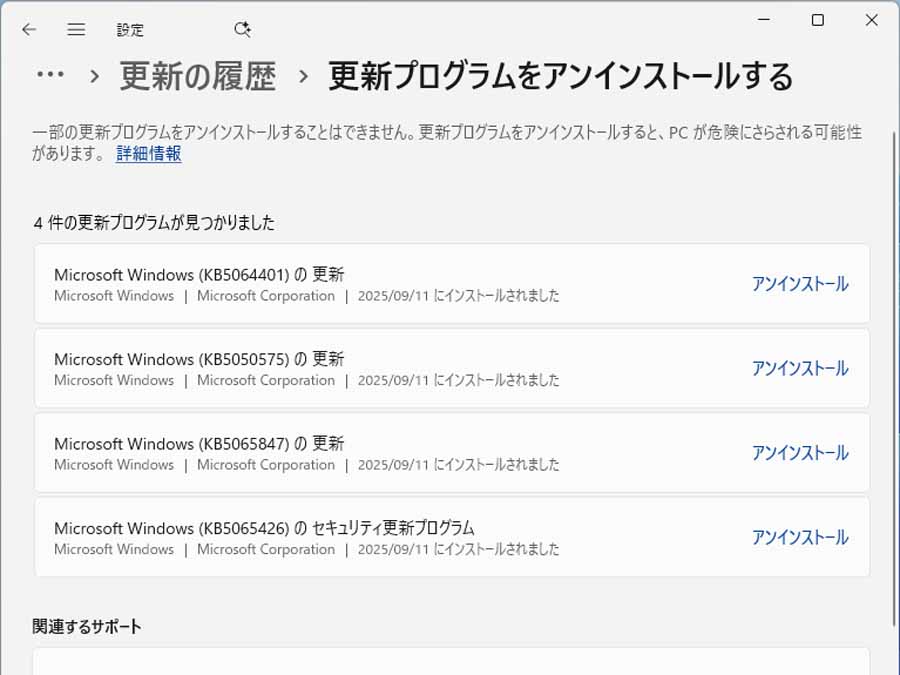Select the KB5064401 update entry title
Screen dimensions: 900x675
tap(199, 274)
